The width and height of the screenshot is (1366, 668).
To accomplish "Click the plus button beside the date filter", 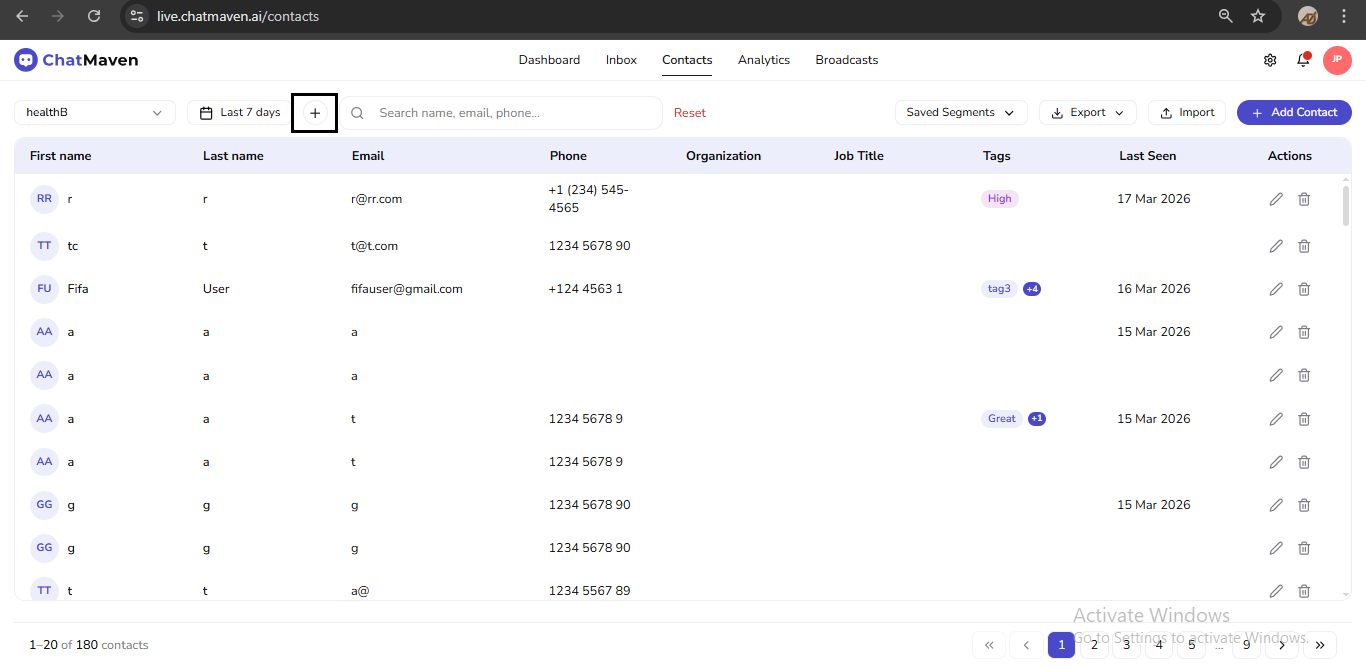I will (x=314, y=112).
